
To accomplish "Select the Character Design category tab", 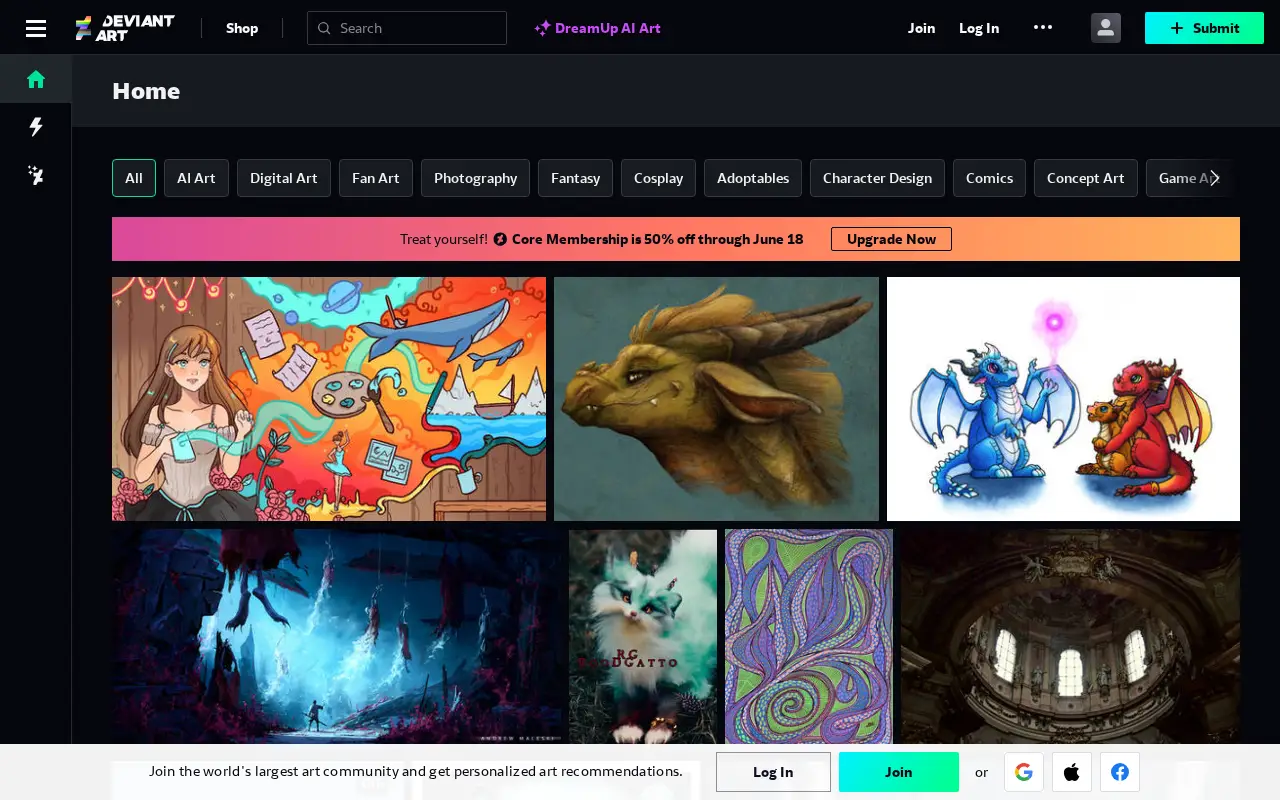I will point(877,178).
